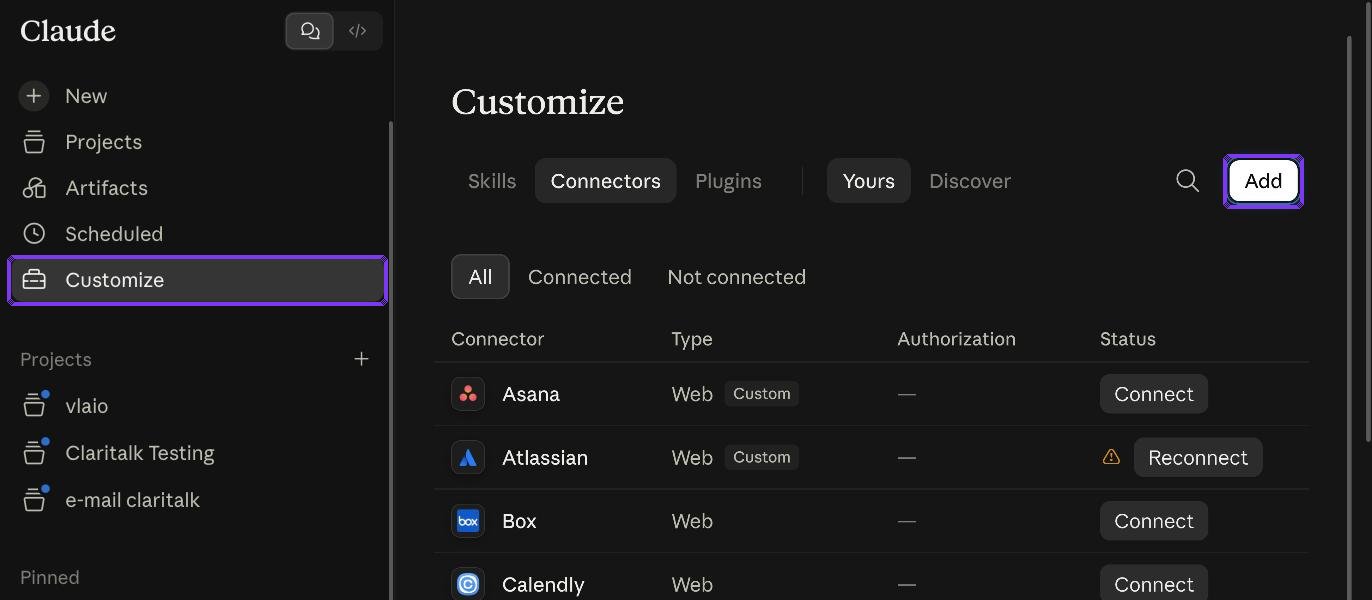Screen dimensions: 1372x600
Task: Click the Calendly connector icon
Action: [468, 584]
